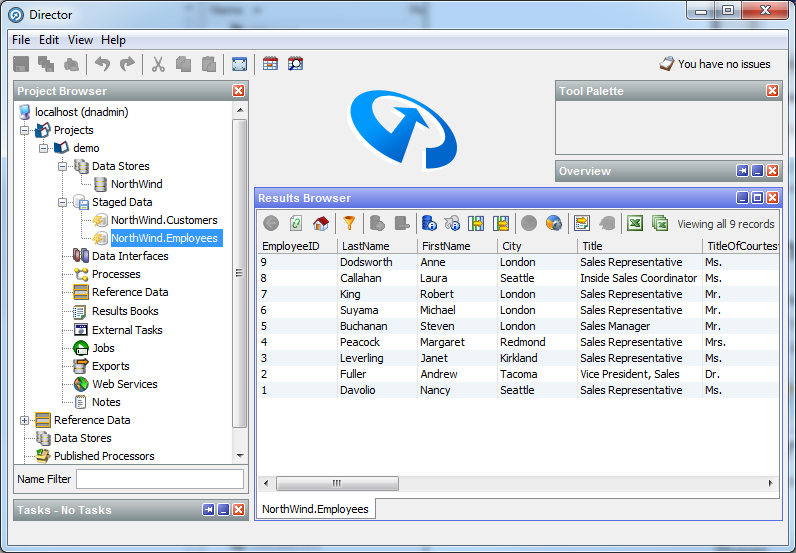Screen dimensions: 796x553
Task: Click the columns arrow icon left of its twin
Action: pyautogui.click(x=476, y=223)
